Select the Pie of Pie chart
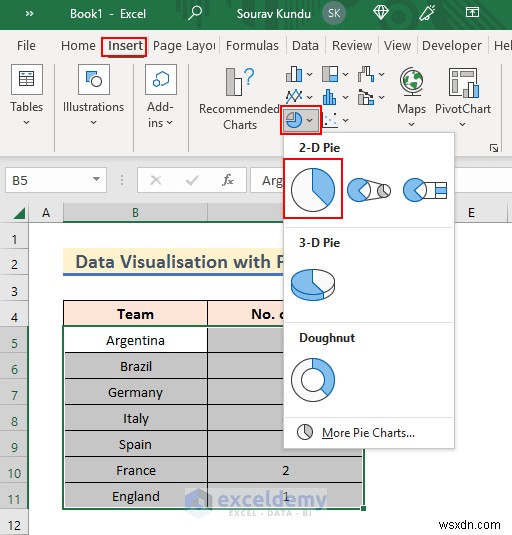The width and height of the screenshot is (512, 535). pos(369,190)
